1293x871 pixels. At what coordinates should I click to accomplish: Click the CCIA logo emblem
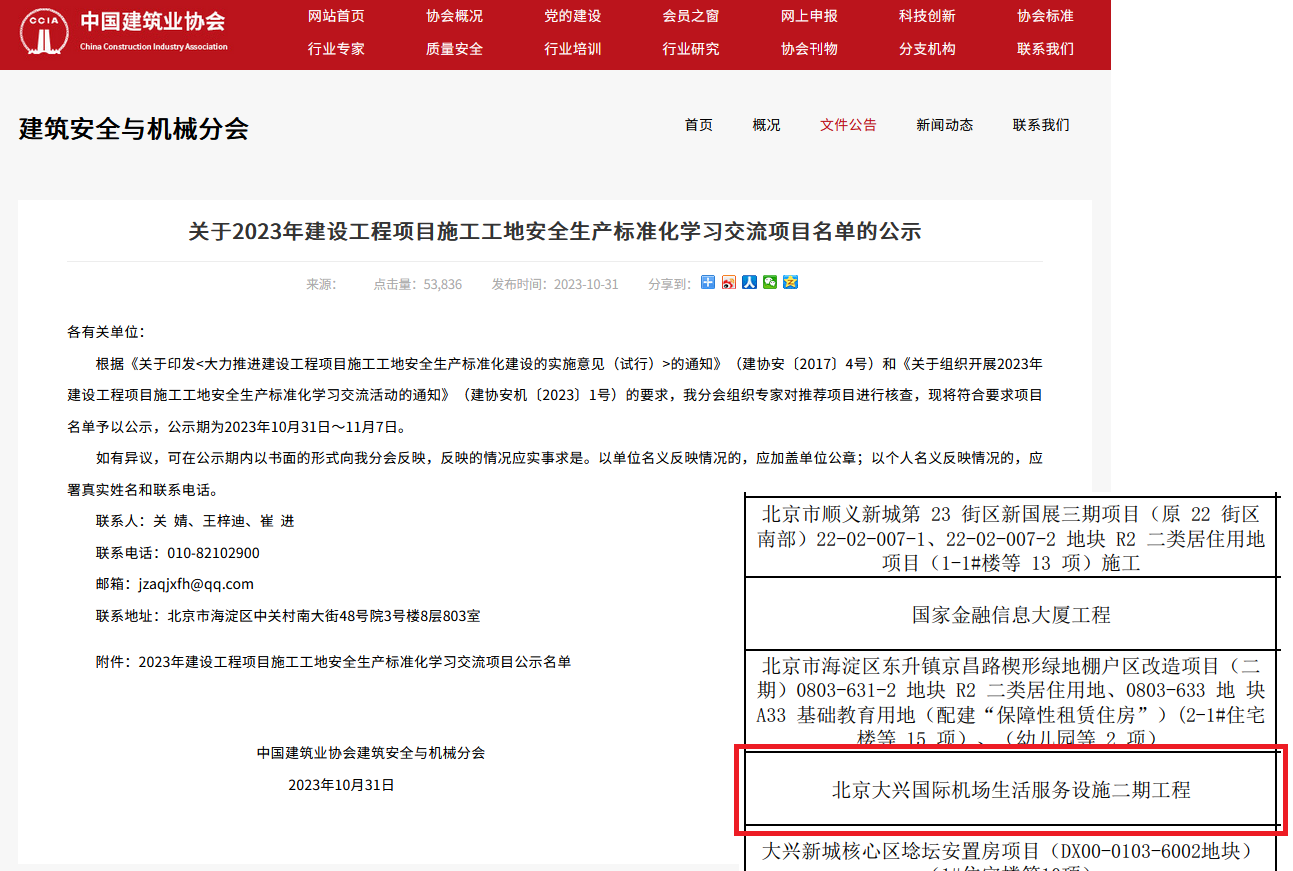[x=45, y=33]
